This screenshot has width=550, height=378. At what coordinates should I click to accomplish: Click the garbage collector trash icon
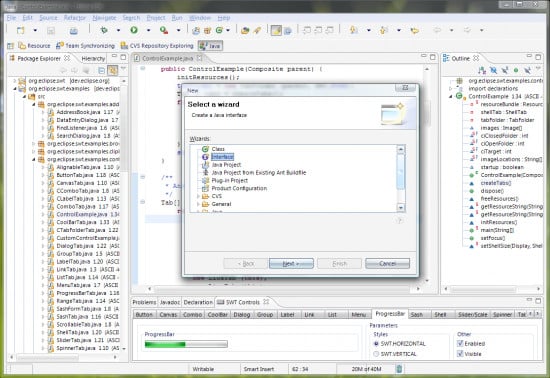399,369
